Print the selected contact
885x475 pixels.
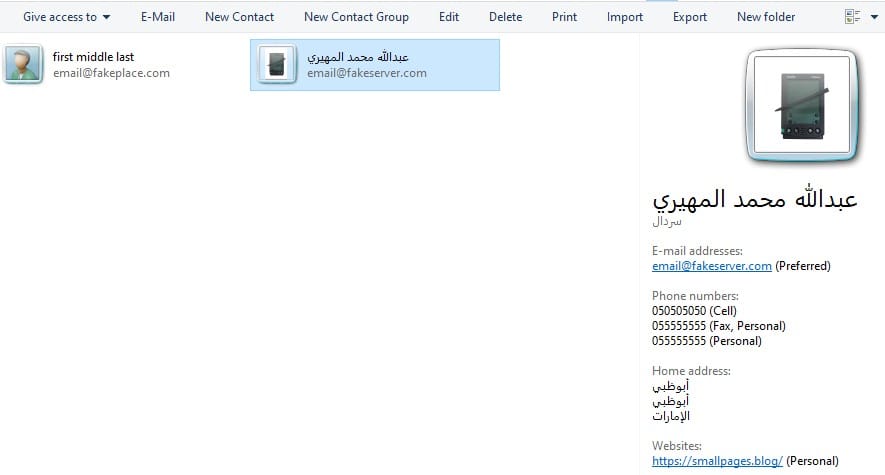564,17
